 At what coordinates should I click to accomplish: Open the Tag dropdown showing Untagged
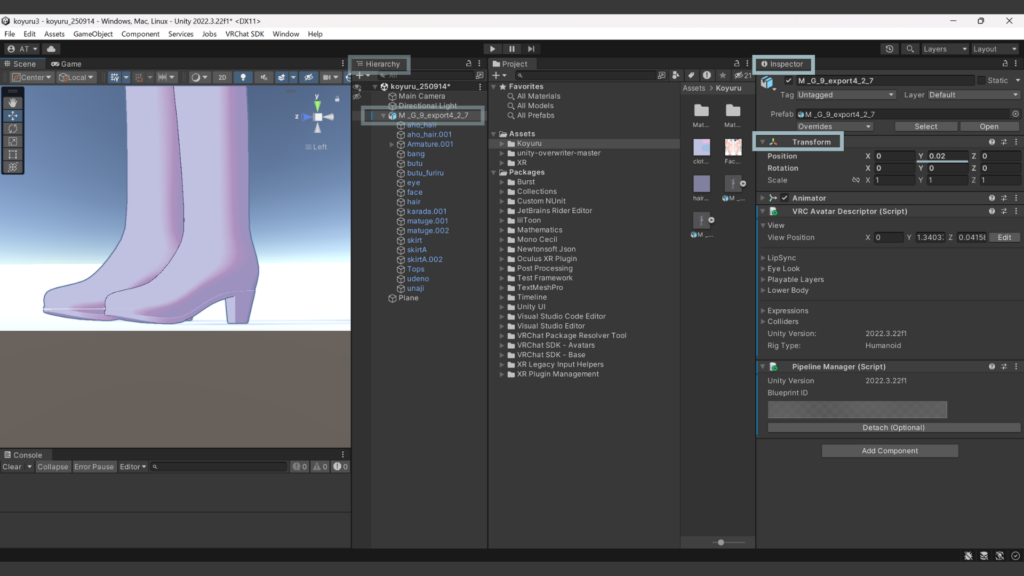click(845, 95)
